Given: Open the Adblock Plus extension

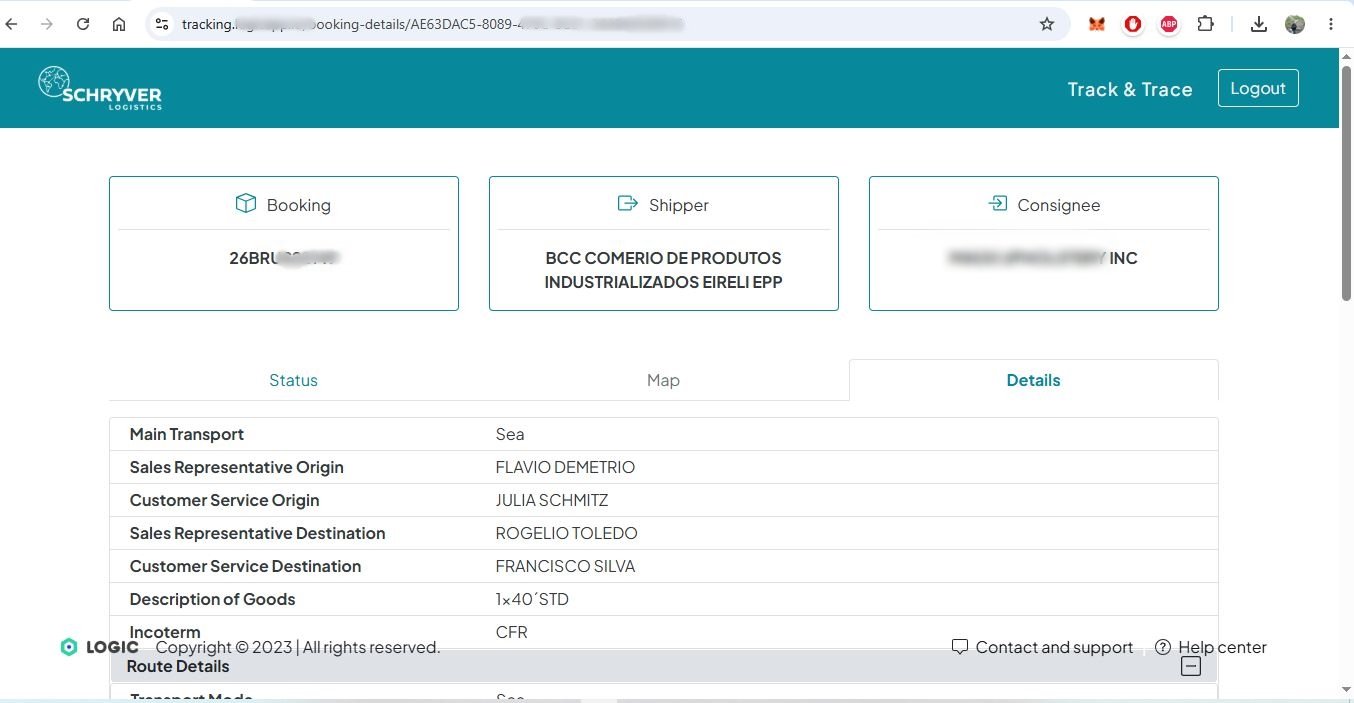Looking at the screenshot, I should 1169,24.
